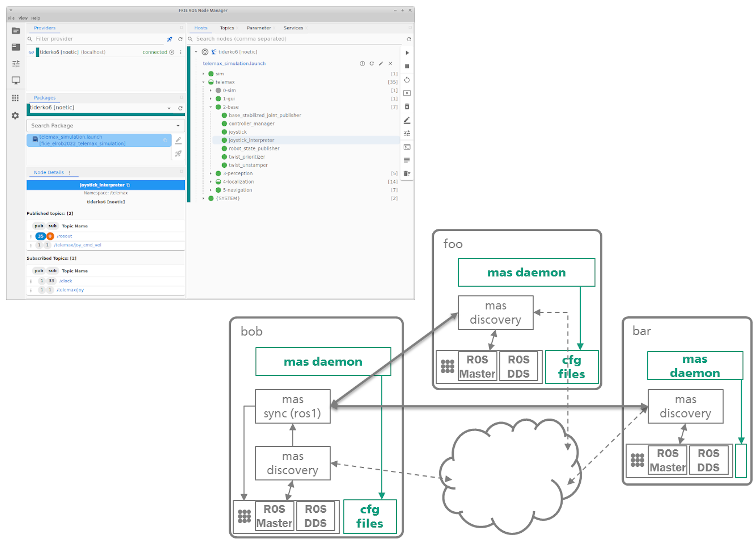Image resolution: width=756 pixels, height=543 pixels.
Task: Click the edit pencil beside the launch file entry
Action: tap(178, 140)
